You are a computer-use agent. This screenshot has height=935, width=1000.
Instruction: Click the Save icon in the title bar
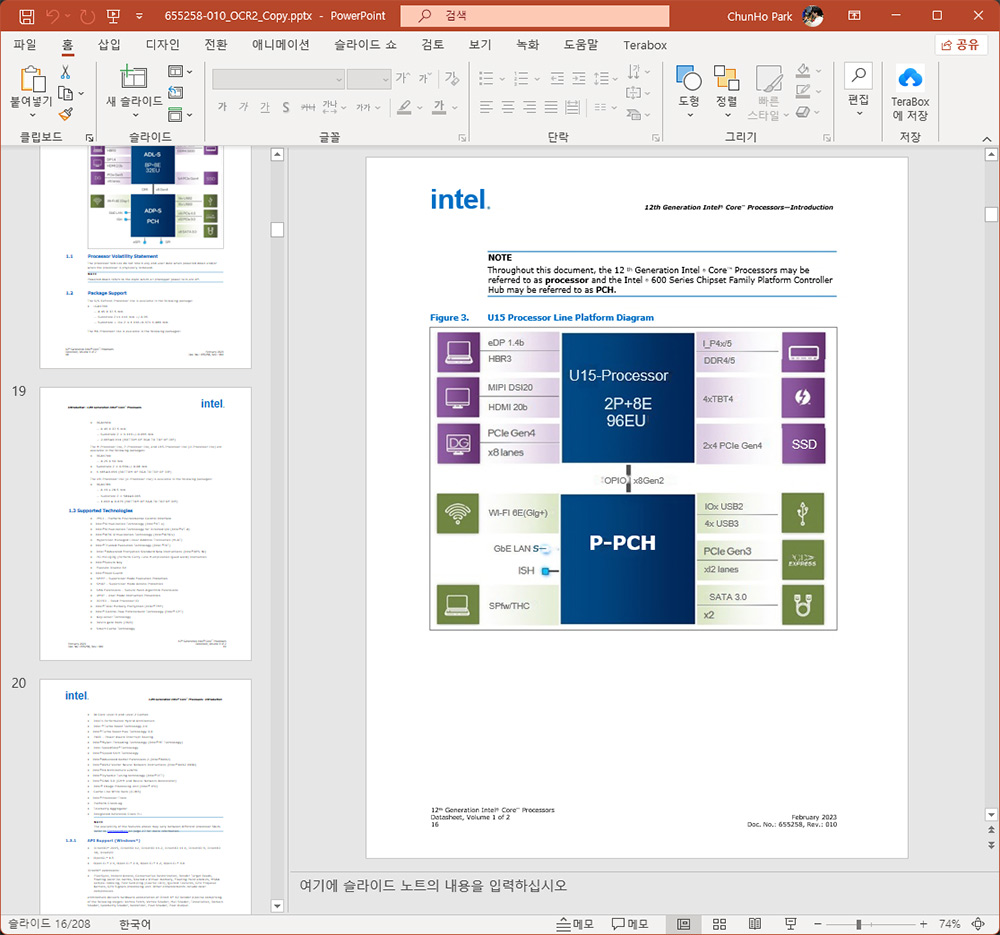(27, 16)
